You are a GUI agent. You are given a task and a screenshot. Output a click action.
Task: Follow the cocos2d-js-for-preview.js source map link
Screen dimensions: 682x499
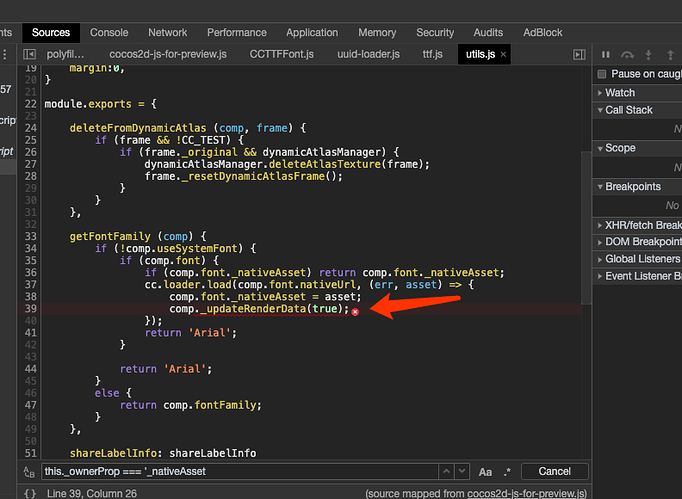tap(526, 494)
